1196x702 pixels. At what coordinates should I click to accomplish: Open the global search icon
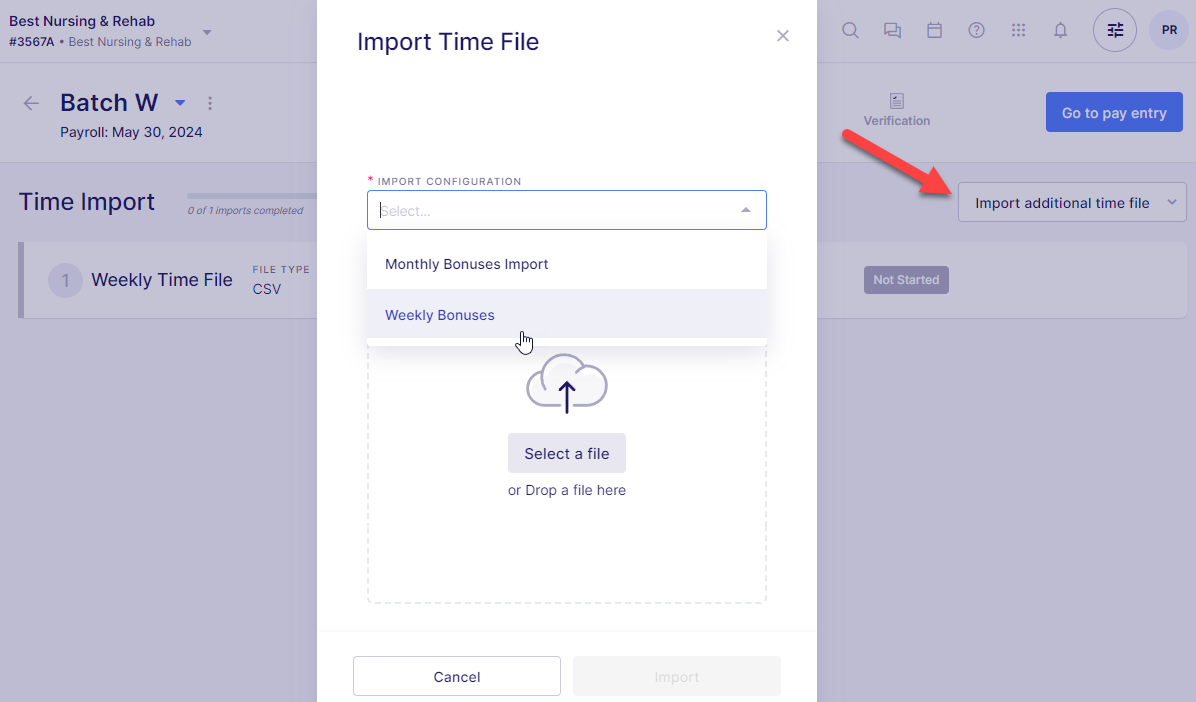click(x=849, y=30)
